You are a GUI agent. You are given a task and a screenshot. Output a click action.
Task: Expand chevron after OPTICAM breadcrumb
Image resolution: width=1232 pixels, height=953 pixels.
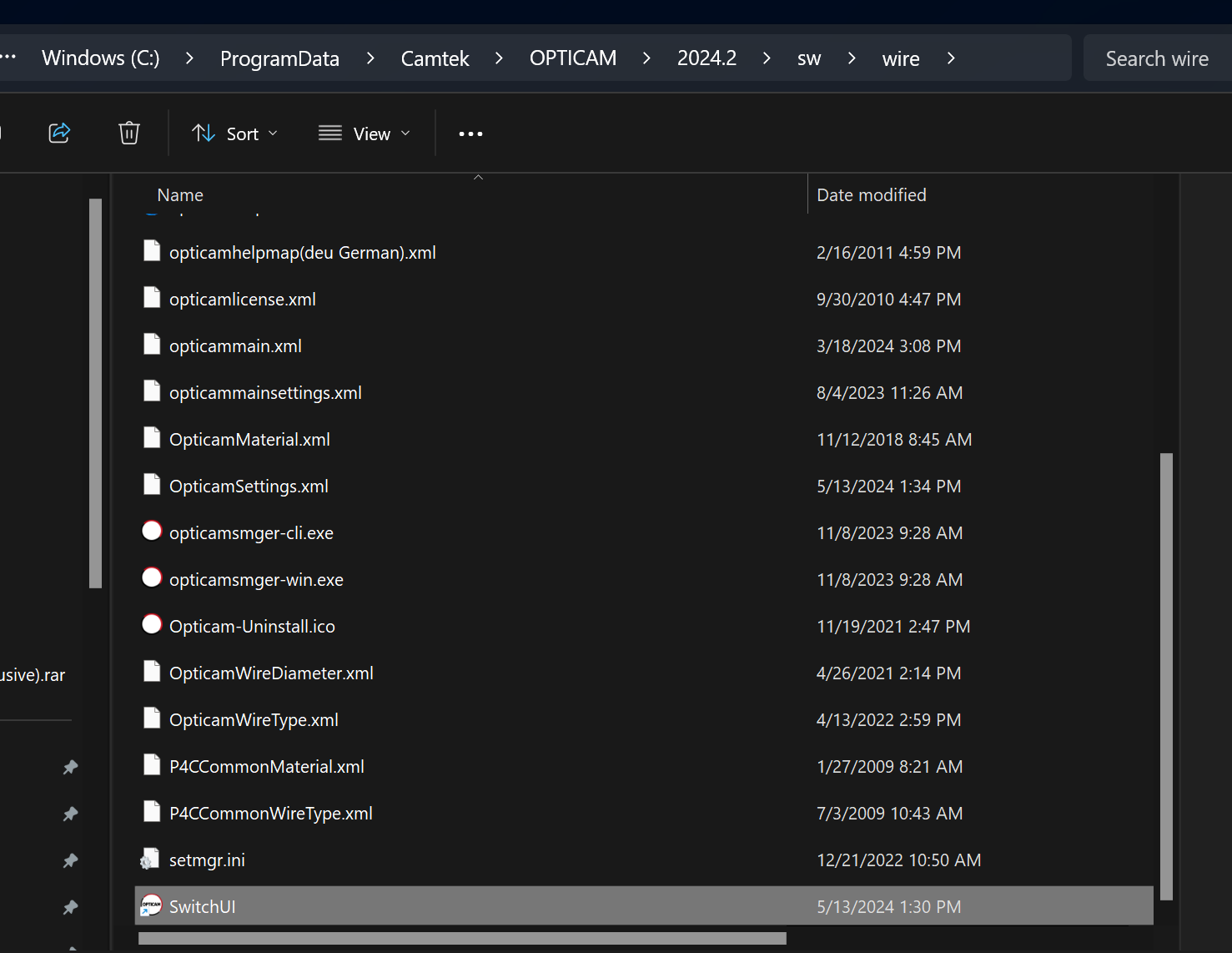646,58
